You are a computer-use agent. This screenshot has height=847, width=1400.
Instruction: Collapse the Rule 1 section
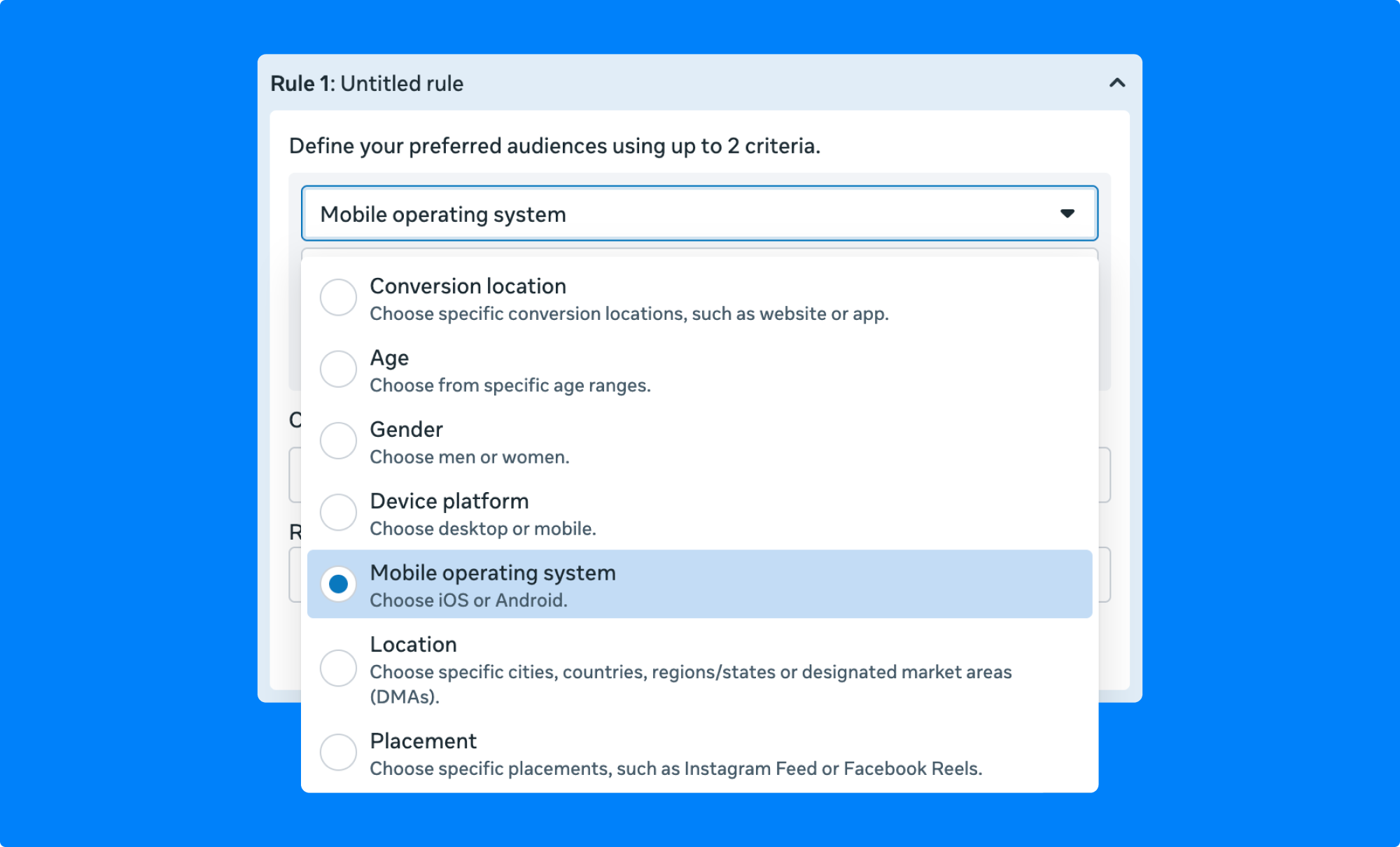[x=1116, y=82]
